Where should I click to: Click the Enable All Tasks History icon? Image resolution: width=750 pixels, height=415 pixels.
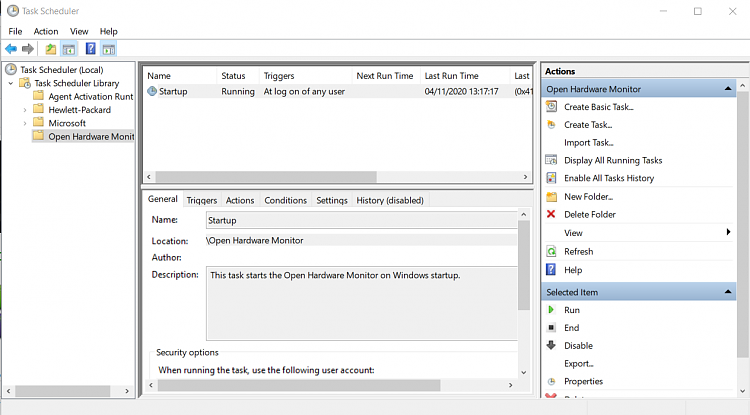point(551,178)
